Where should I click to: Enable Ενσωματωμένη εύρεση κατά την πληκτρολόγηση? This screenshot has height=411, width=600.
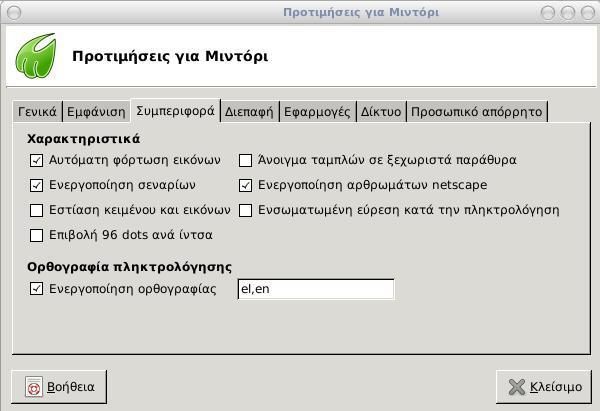[246, 210]
